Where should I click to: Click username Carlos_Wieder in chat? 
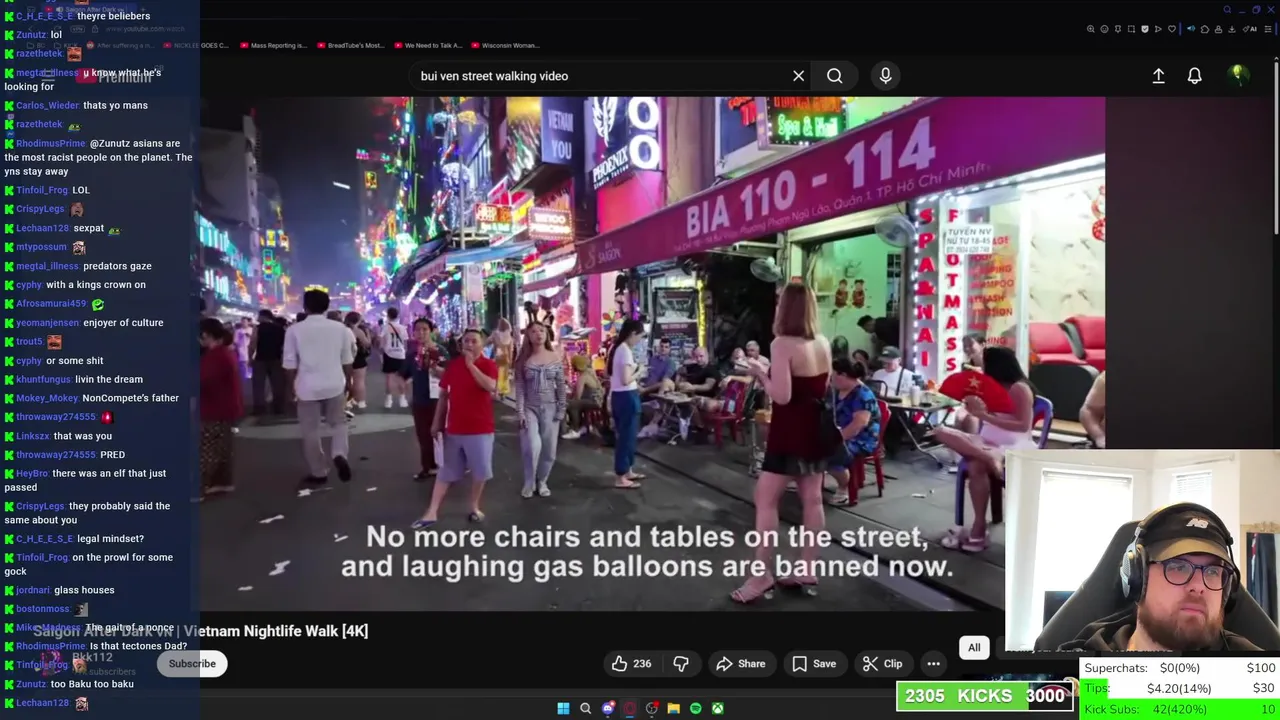(47, 105)
